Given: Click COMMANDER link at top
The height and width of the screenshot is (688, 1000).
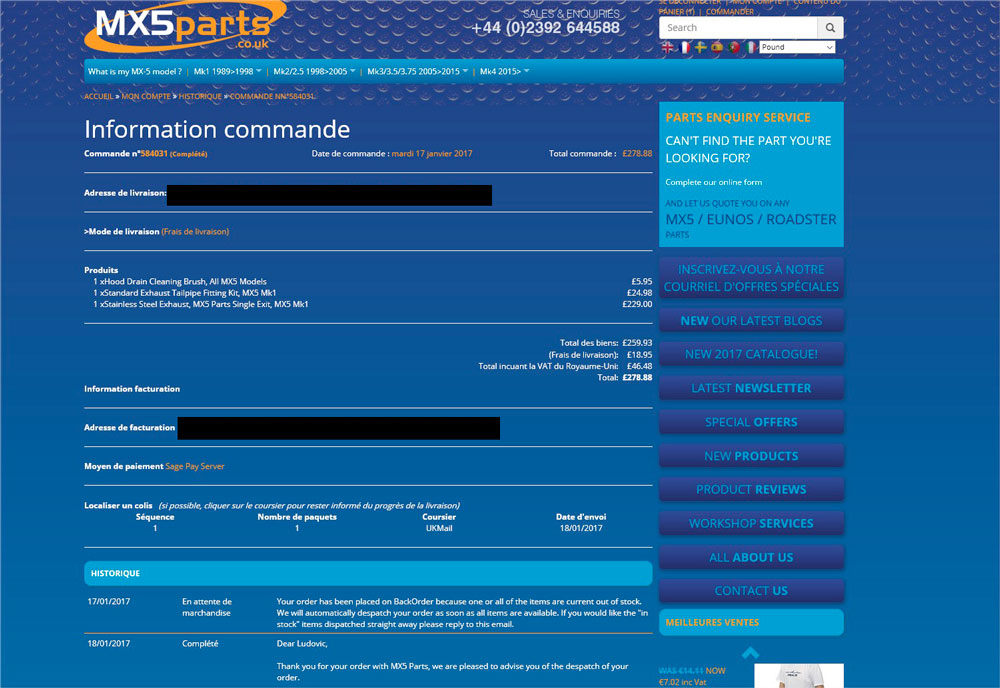Looking at the screenshot, I should (x=730, y=11).
